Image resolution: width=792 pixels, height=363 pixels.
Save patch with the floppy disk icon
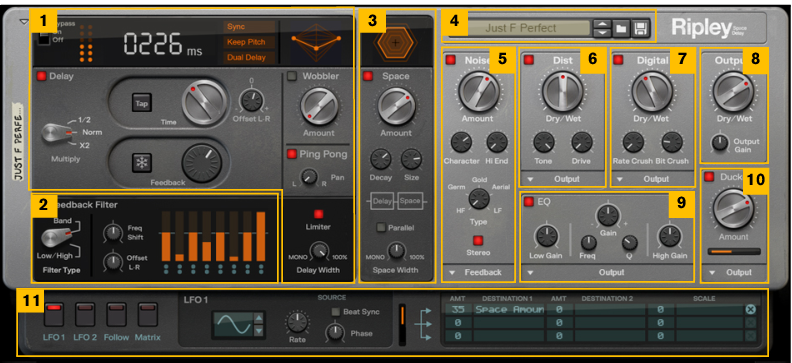(641, 29)
